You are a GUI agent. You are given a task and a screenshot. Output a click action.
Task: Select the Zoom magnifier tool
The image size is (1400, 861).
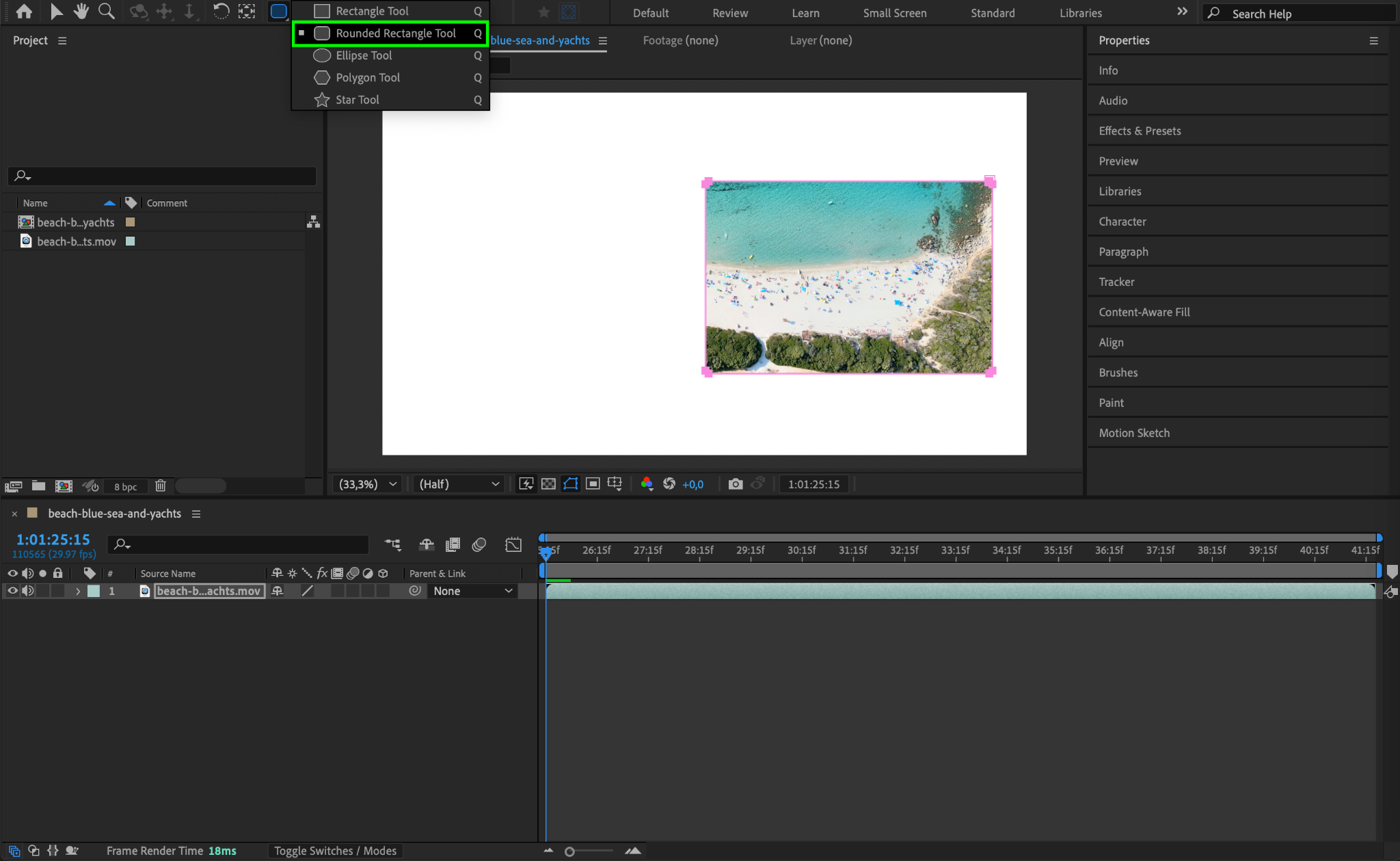tap(107, 12)
